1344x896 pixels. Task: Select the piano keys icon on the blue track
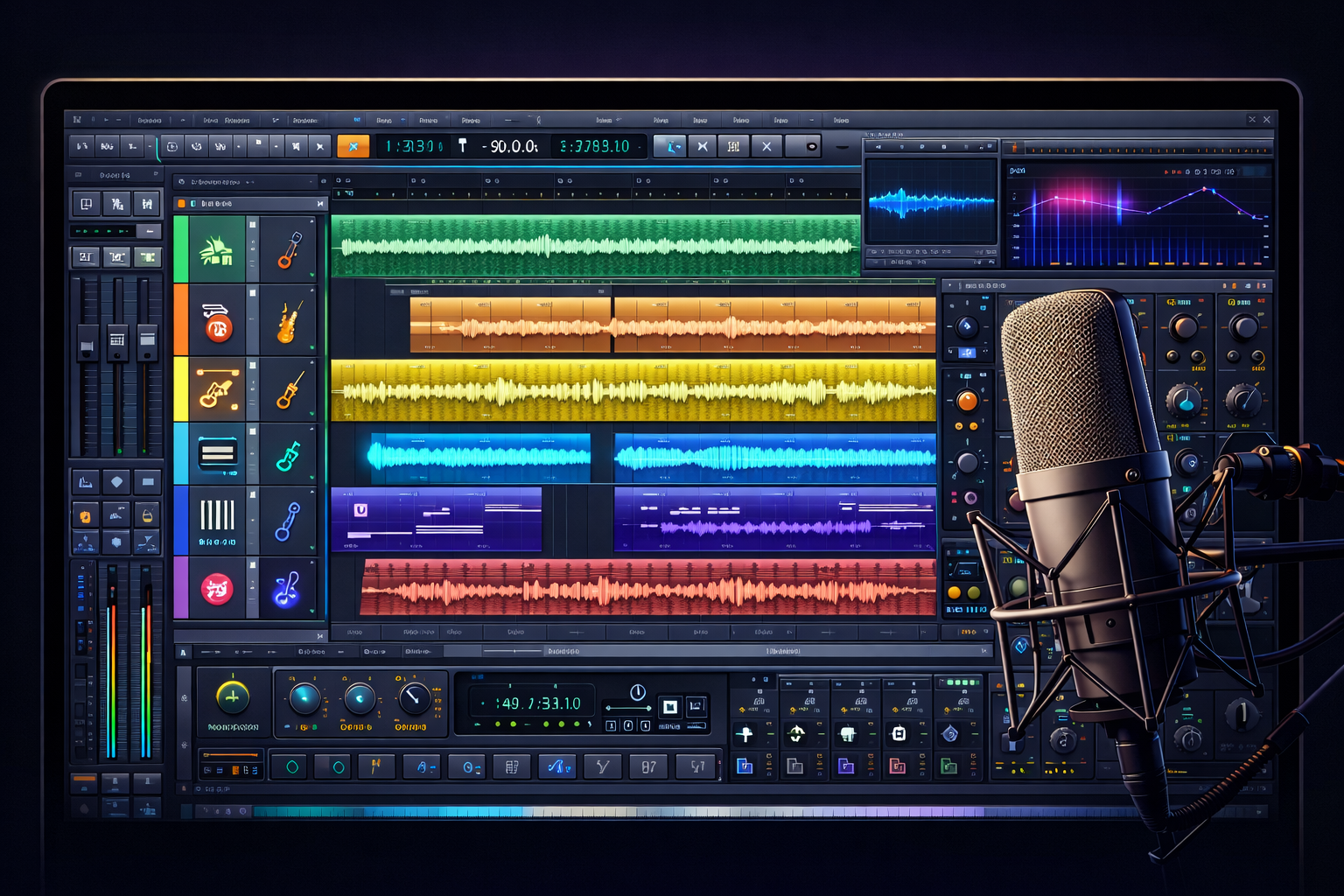click(217, 515)
